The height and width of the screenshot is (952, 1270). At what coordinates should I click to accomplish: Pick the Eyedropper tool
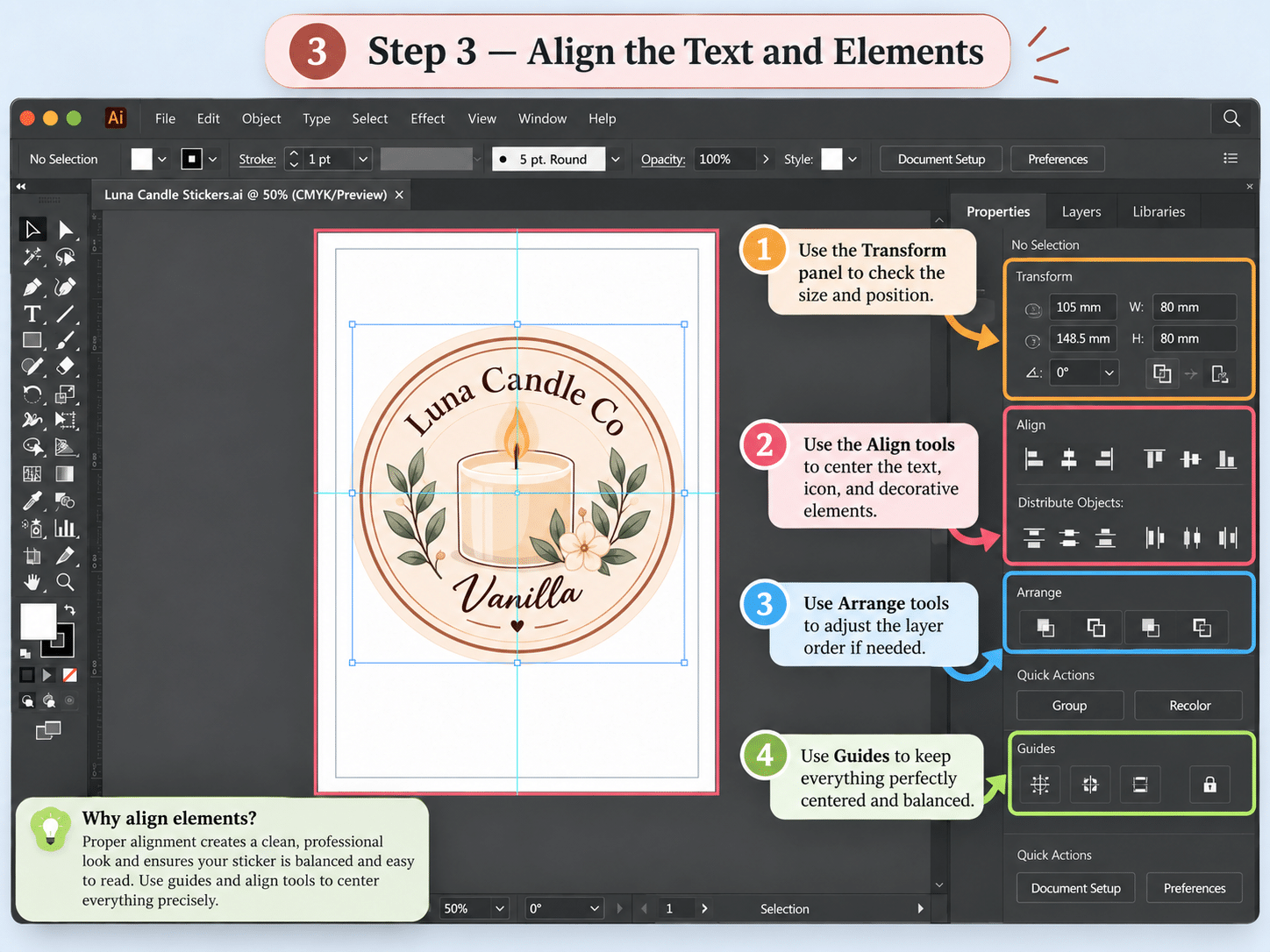pyautogui.click(x=32, y=501)
